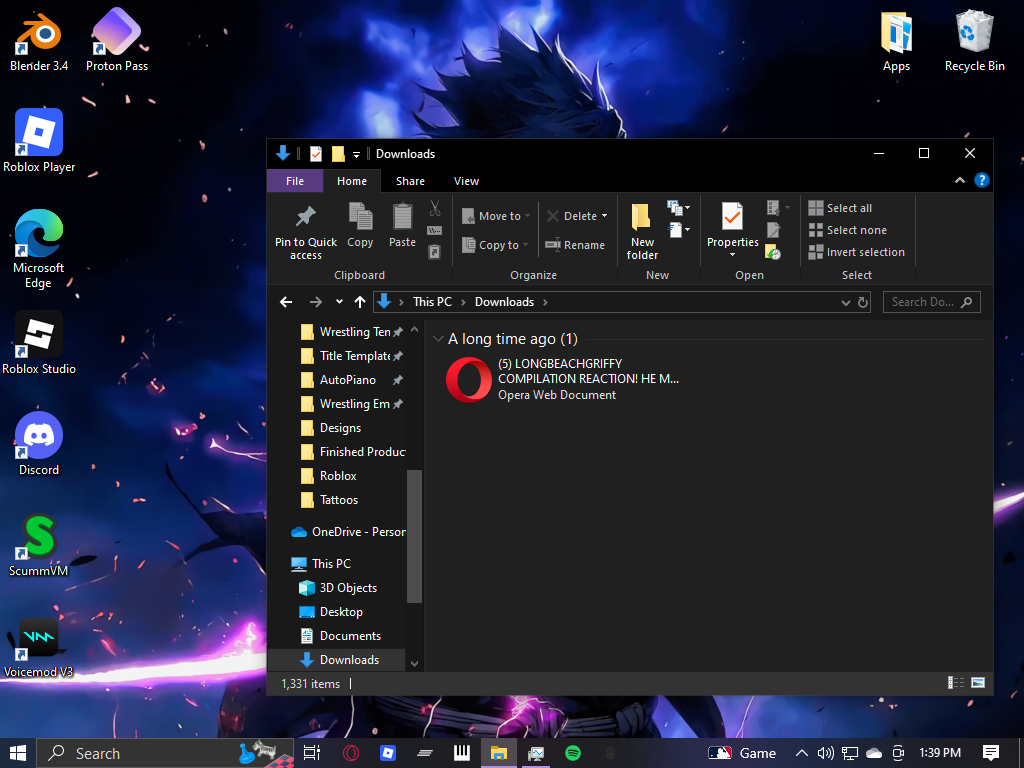Image resolution: width=1024 pixels, height=768 pixels.
Task: Open the Delete dropdown arrow
Action: pyautogui.click(x=605, y=216)
